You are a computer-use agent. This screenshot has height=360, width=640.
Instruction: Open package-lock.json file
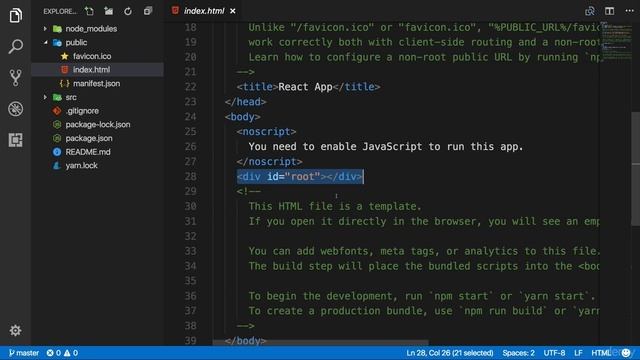coord(98,124)
